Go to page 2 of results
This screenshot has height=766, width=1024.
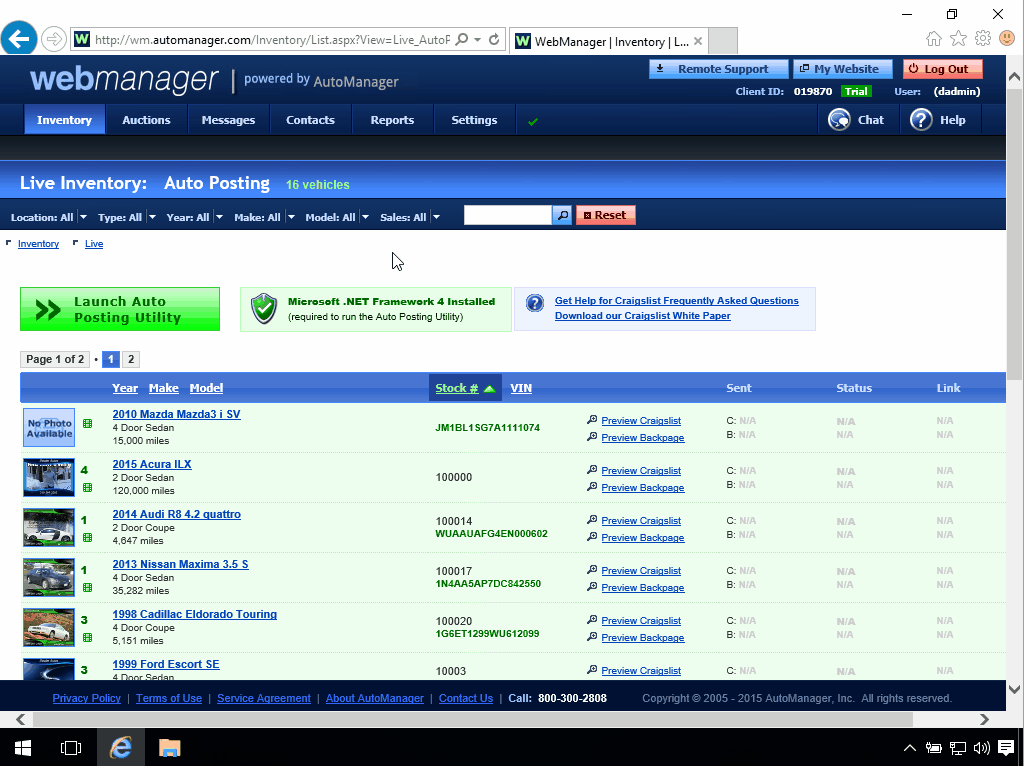tap(131, 359)
